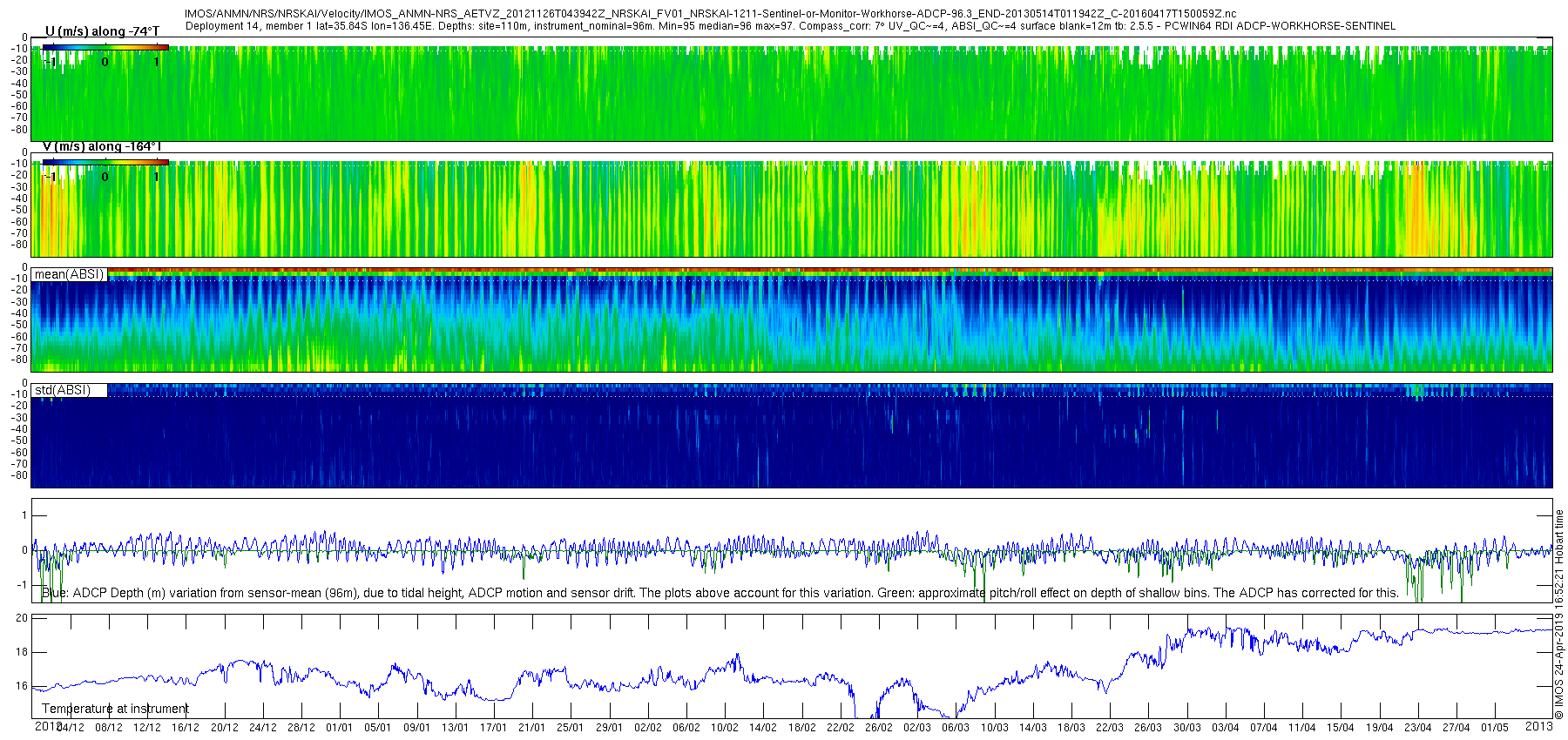Viewport: 1568px width, 740px height.
Task: Click the '07/04' date tick label
Action: [1263, 728]
